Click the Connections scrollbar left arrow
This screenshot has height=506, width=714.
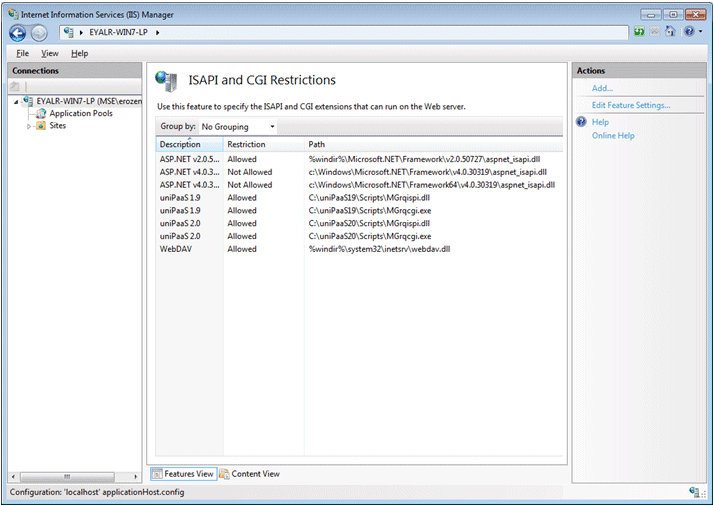(x=13, y=477)
